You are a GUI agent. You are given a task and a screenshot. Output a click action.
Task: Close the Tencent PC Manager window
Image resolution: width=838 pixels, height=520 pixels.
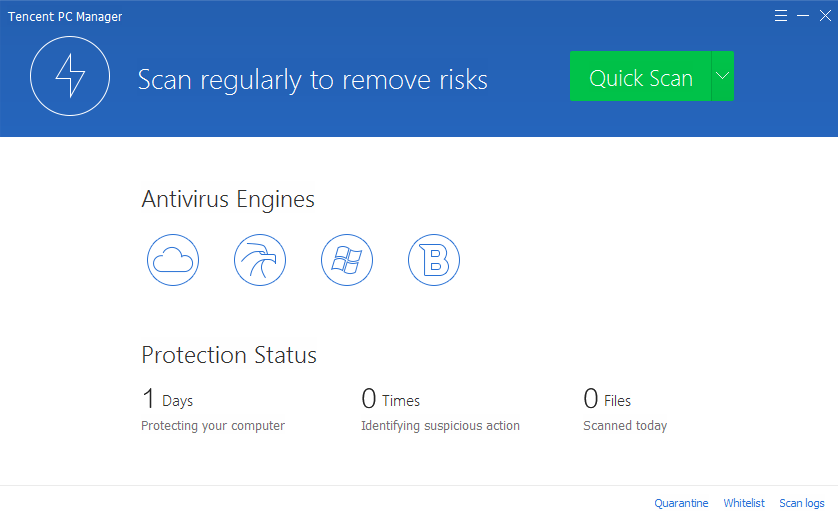click(x=822, y=16)
